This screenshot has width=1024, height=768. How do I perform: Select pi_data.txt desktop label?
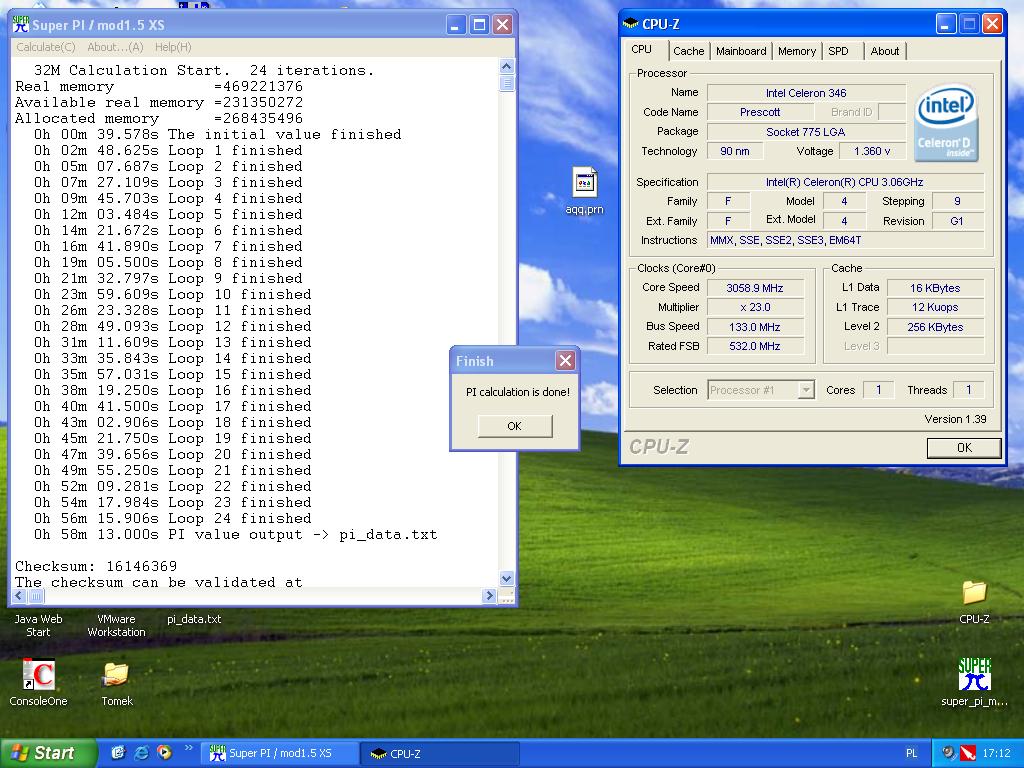[x=194, y=618]
